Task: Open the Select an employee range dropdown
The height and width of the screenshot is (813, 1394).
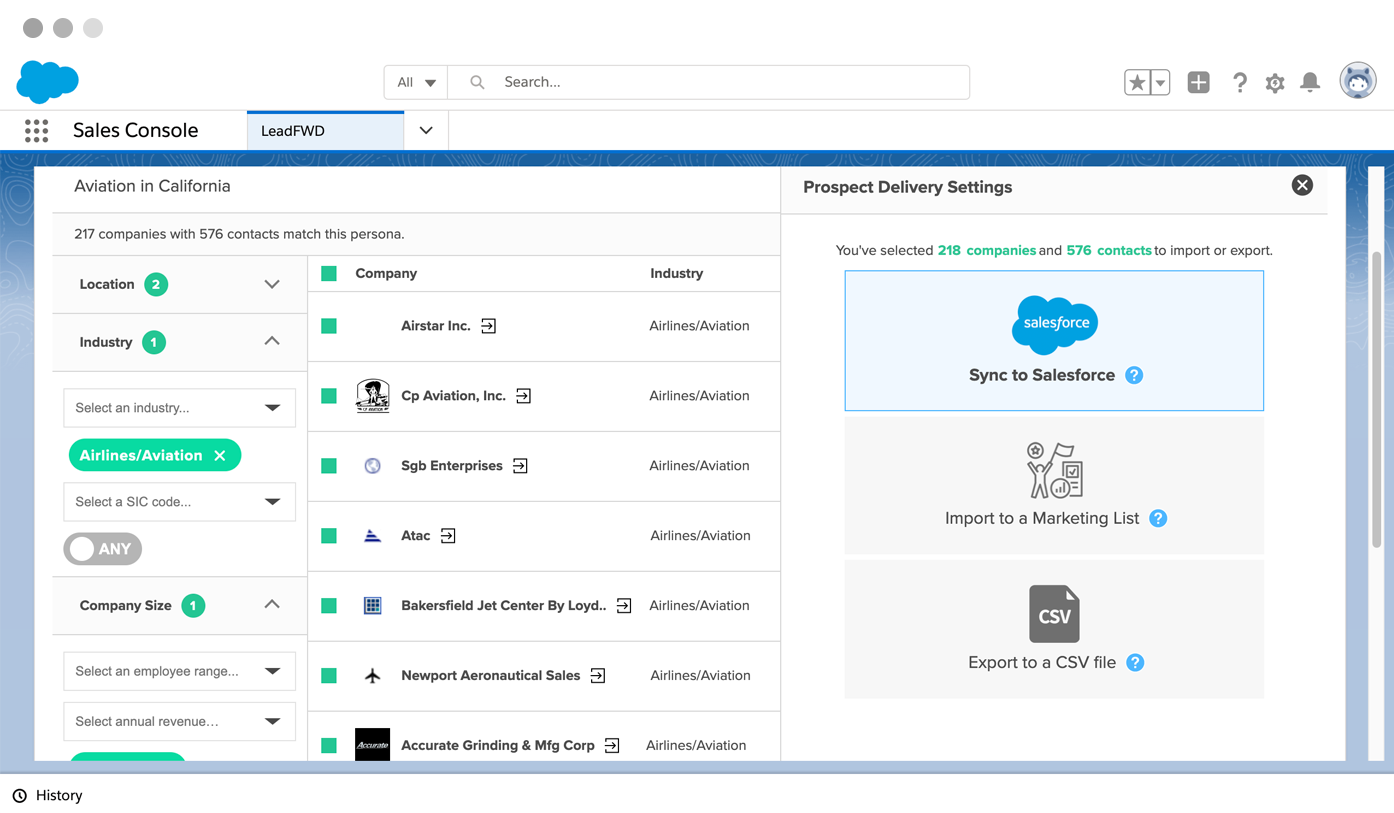Action: point(179,671)
